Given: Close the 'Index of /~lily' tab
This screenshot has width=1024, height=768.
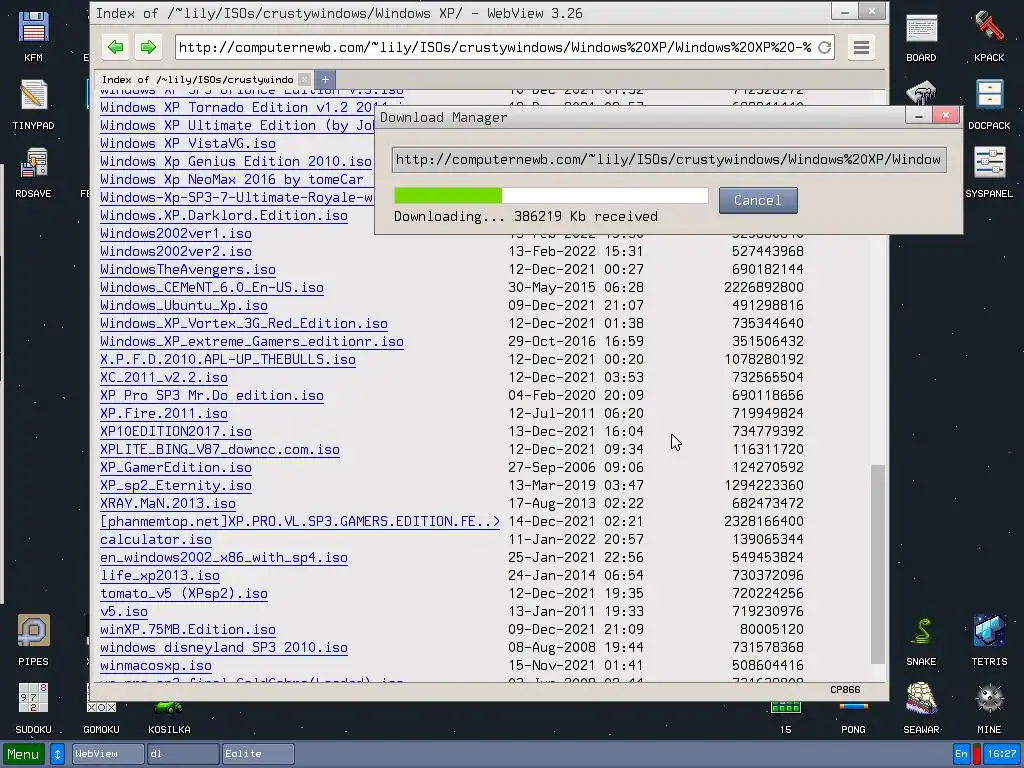Looking at the screenshot, I should click(x=304, y=80).
